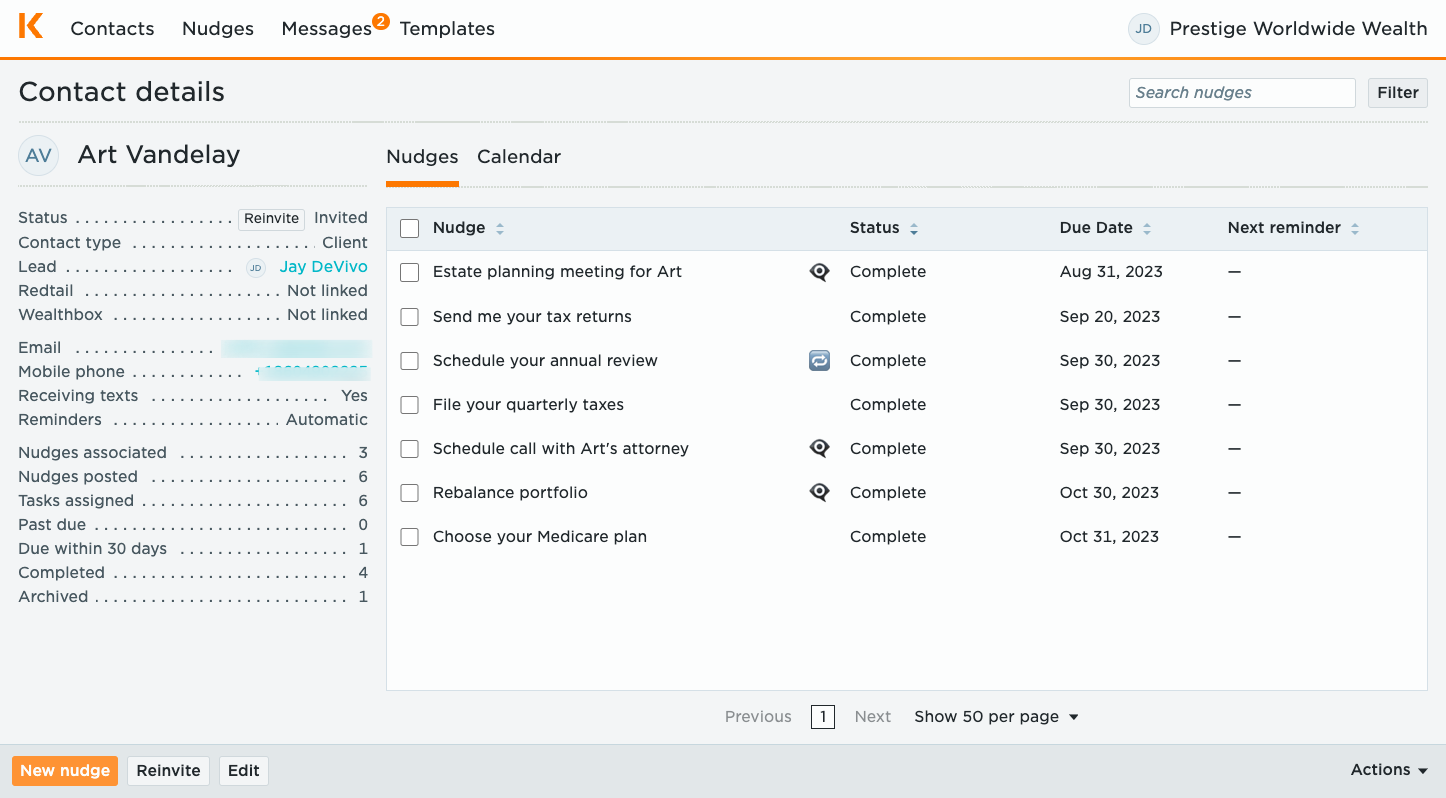Click the eye icon on Estate planning meeting row

pyautogui.click(x=819, y=272)
